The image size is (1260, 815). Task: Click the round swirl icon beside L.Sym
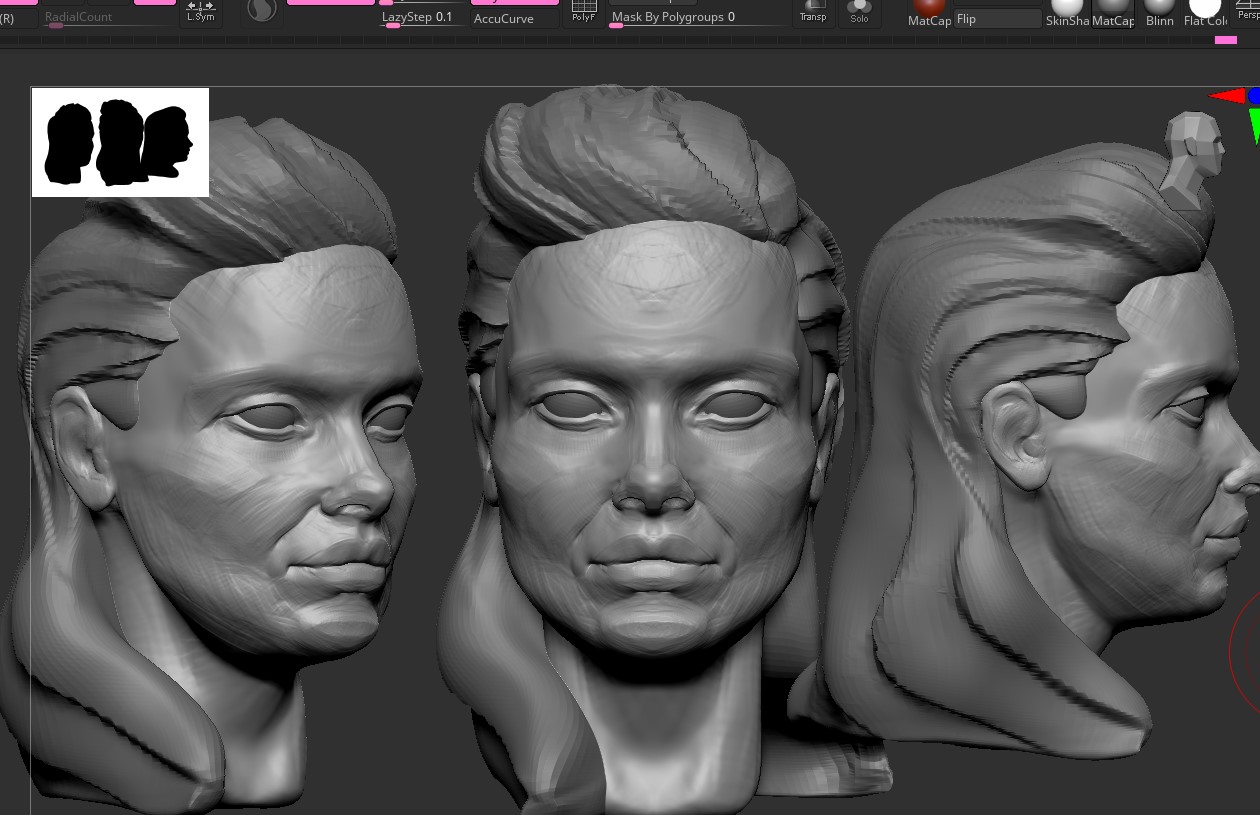point(261,11)
